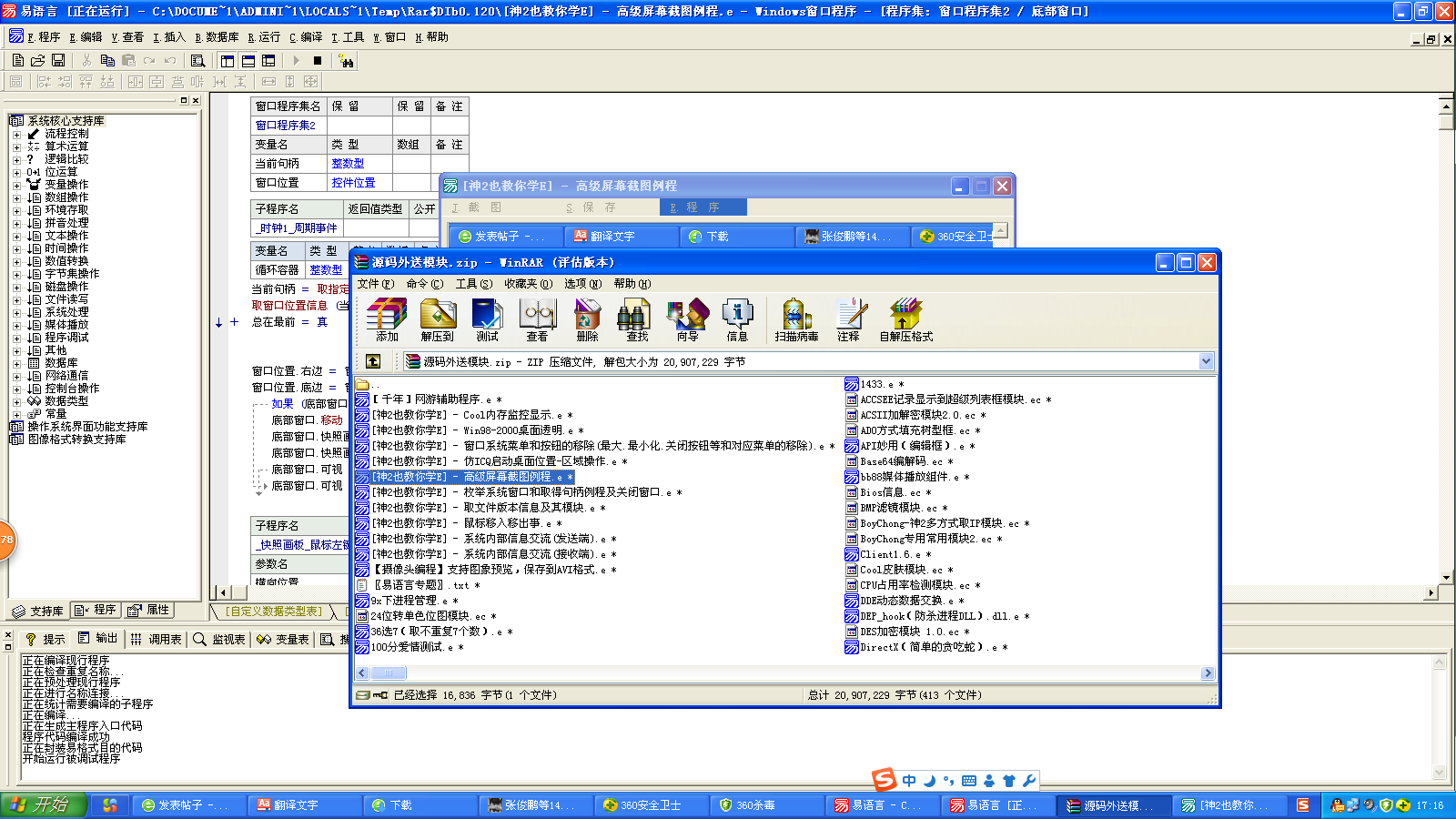Open the 文件(F) menu in WinRAR

376,284
